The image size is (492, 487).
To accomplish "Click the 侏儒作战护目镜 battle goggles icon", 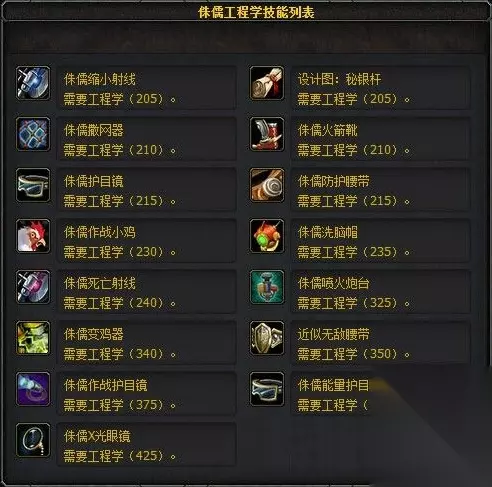I will [x=33, y=389].
